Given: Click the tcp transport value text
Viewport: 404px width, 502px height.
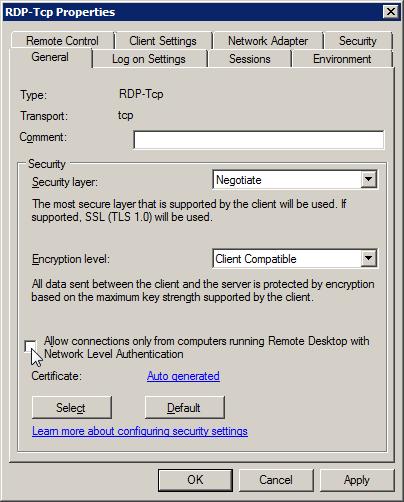Looking at the screenshot, I should pyautogui.click(x=126, y=115).
